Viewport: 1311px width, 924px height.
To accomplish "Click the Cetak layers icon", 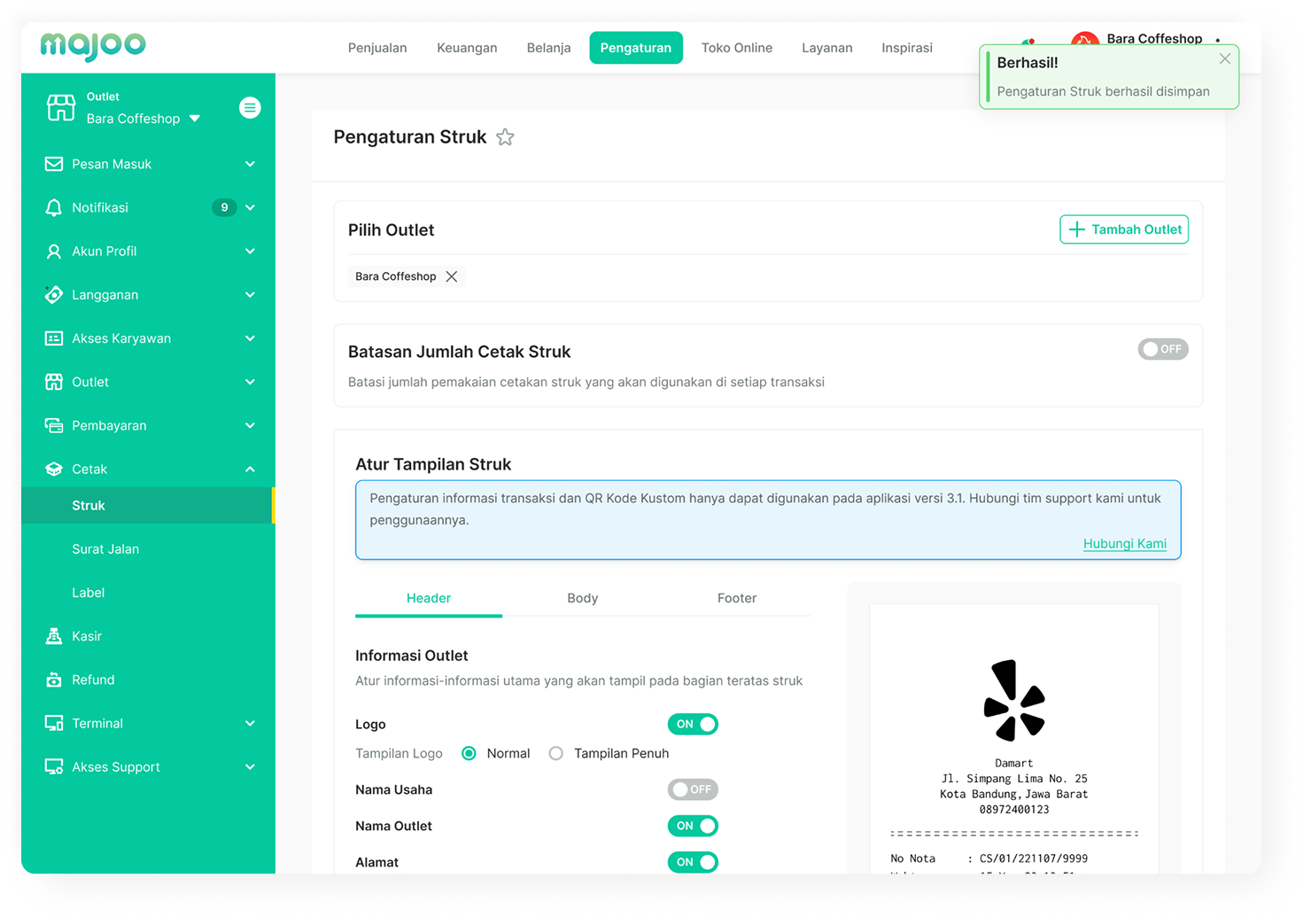I will [x=54, y=469].
